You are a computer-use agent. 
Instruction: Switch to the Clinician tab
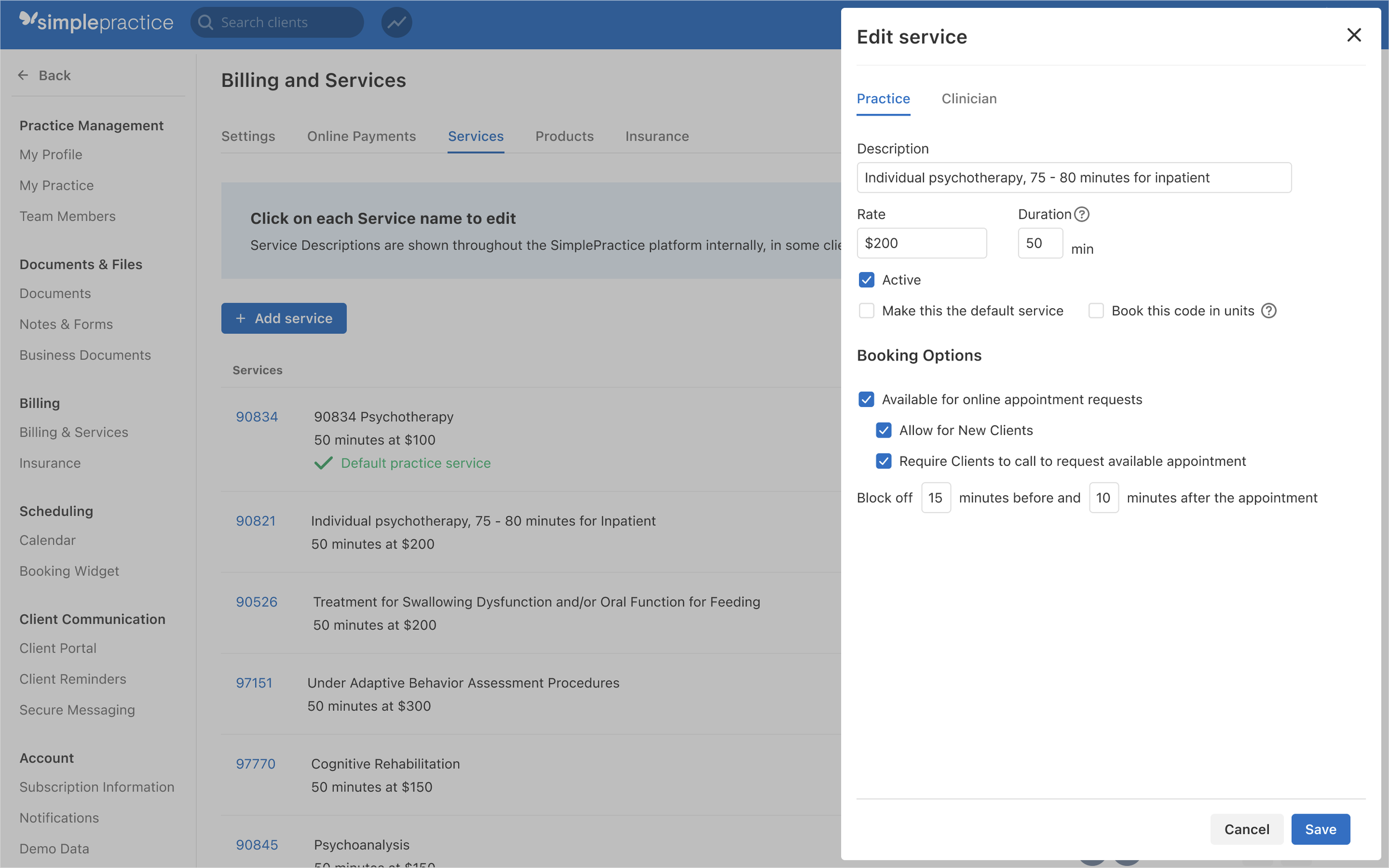(x=968, y=99)
